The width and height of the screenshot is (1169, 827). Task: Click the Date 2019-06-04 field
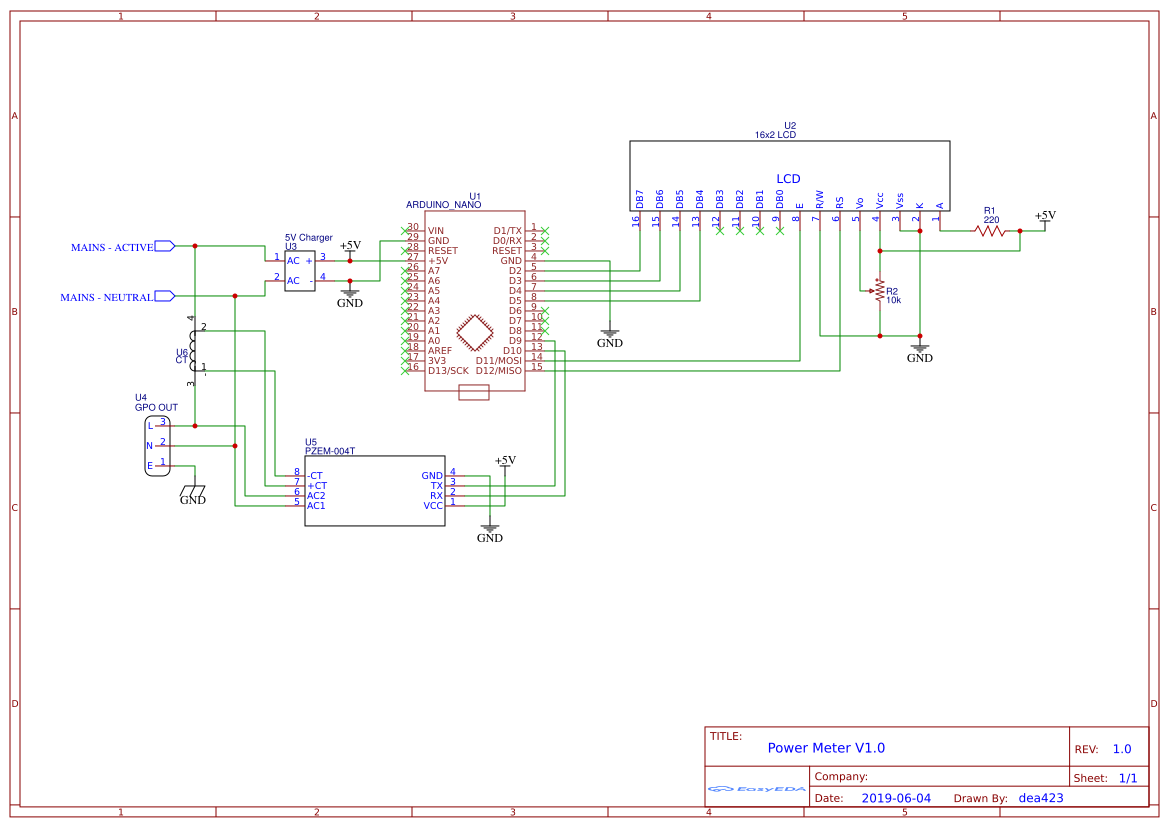[x=896, y=798]
